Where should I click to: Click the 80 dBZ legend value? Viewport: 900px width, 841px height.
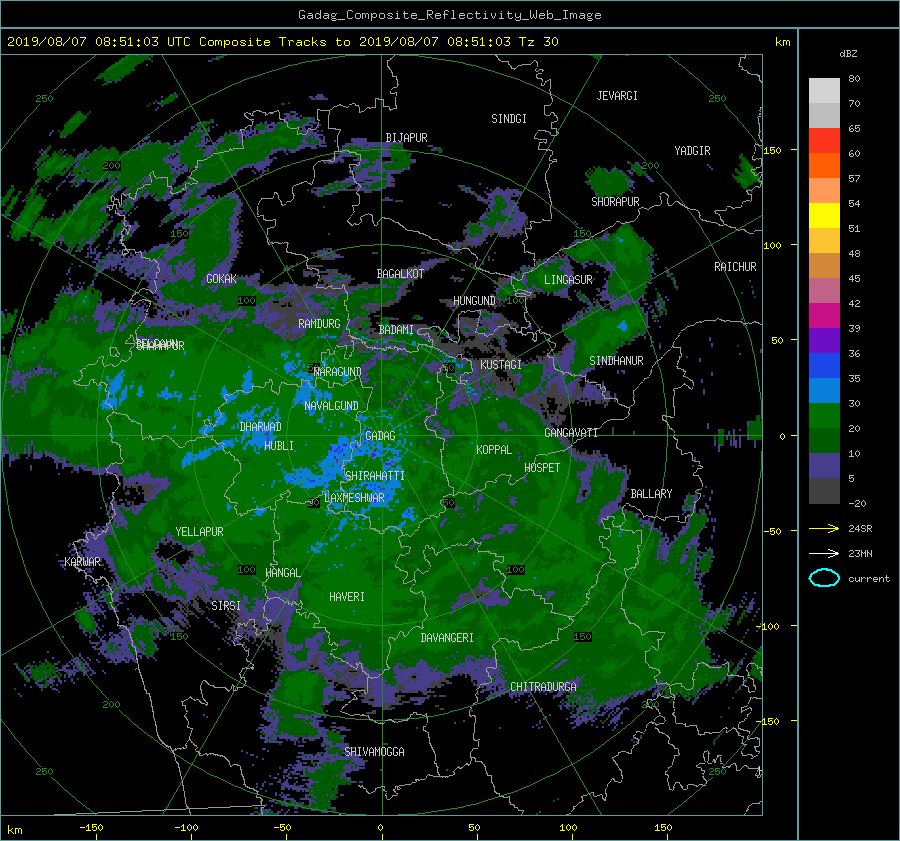[x=854, y=79]
